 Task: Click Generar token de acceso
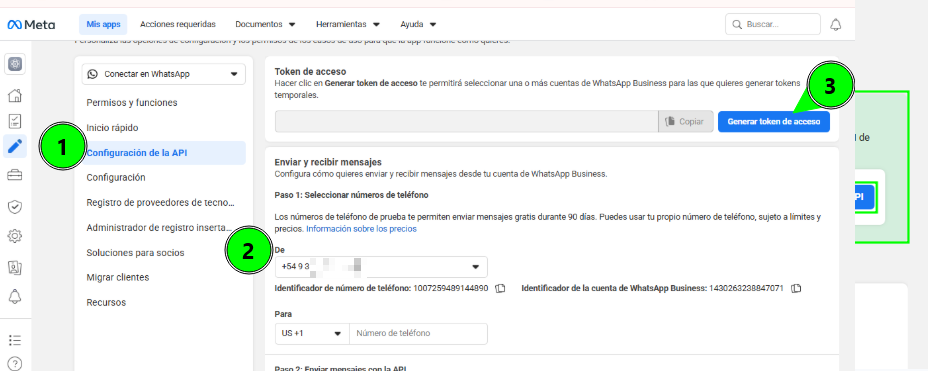coord(774,121)
